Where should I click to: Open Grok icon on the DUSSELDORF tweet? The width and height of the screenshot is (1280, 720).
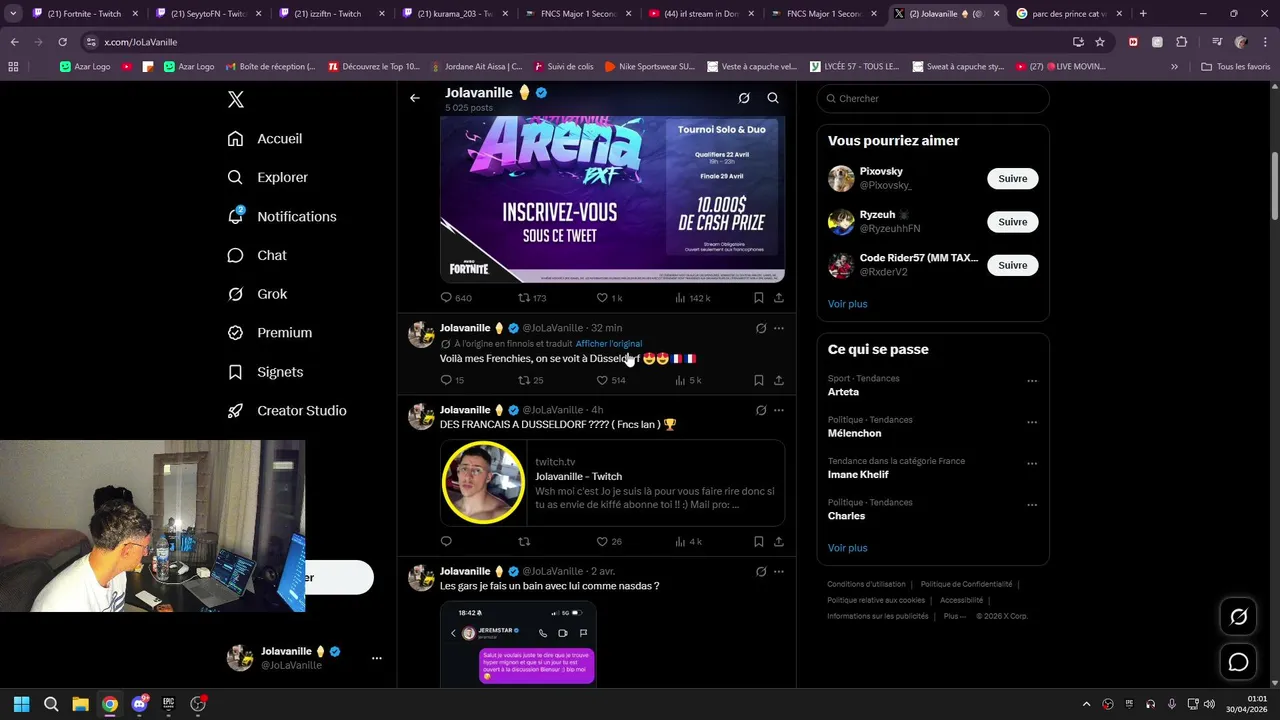(760, 410)
